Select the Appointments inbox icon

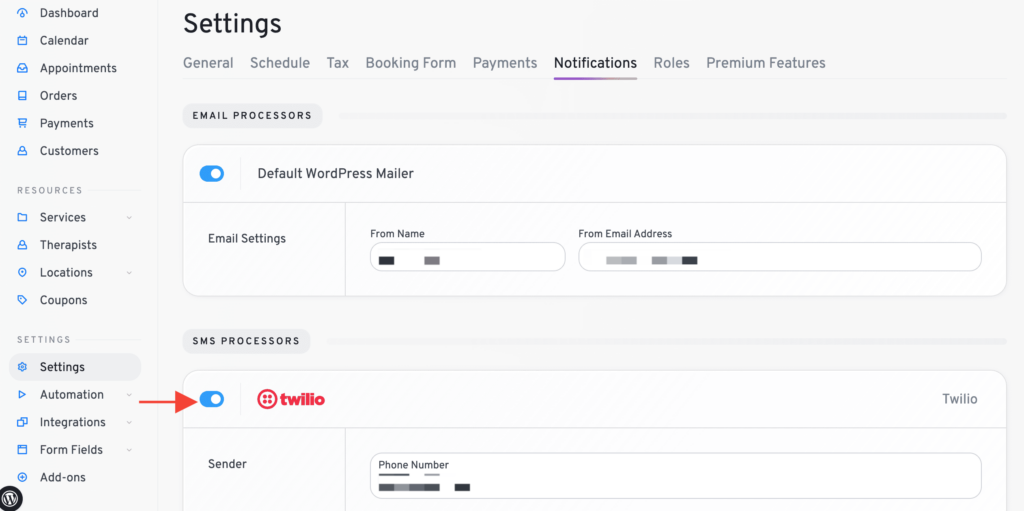(x=22, y=68)
